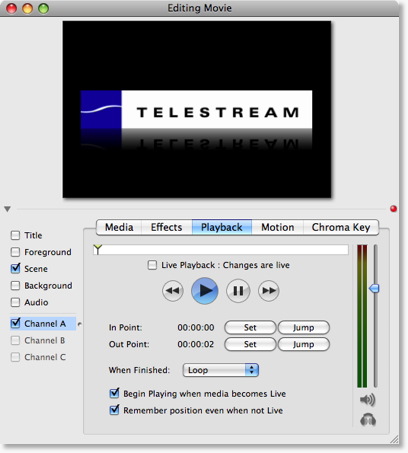Click the speaker output icon
The image size is (408, 453).
368,400
